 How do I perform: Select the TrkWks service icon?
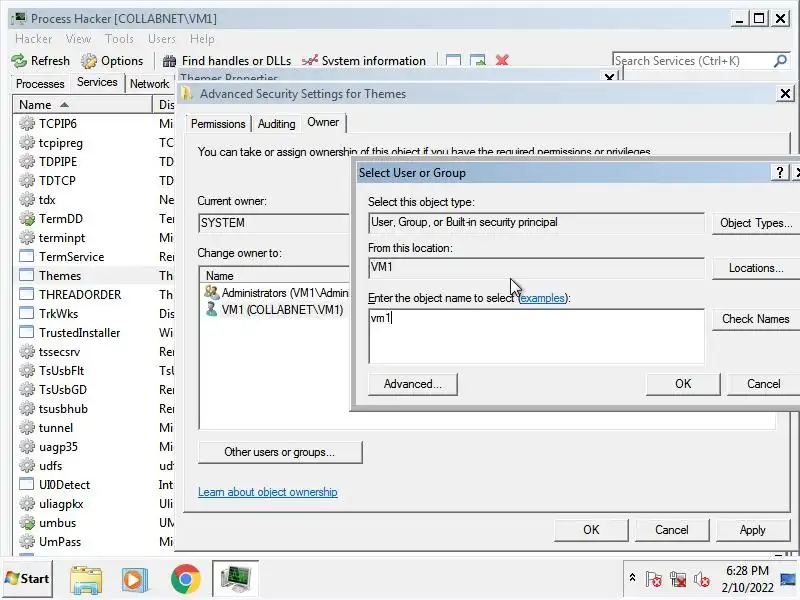[27, 313]
